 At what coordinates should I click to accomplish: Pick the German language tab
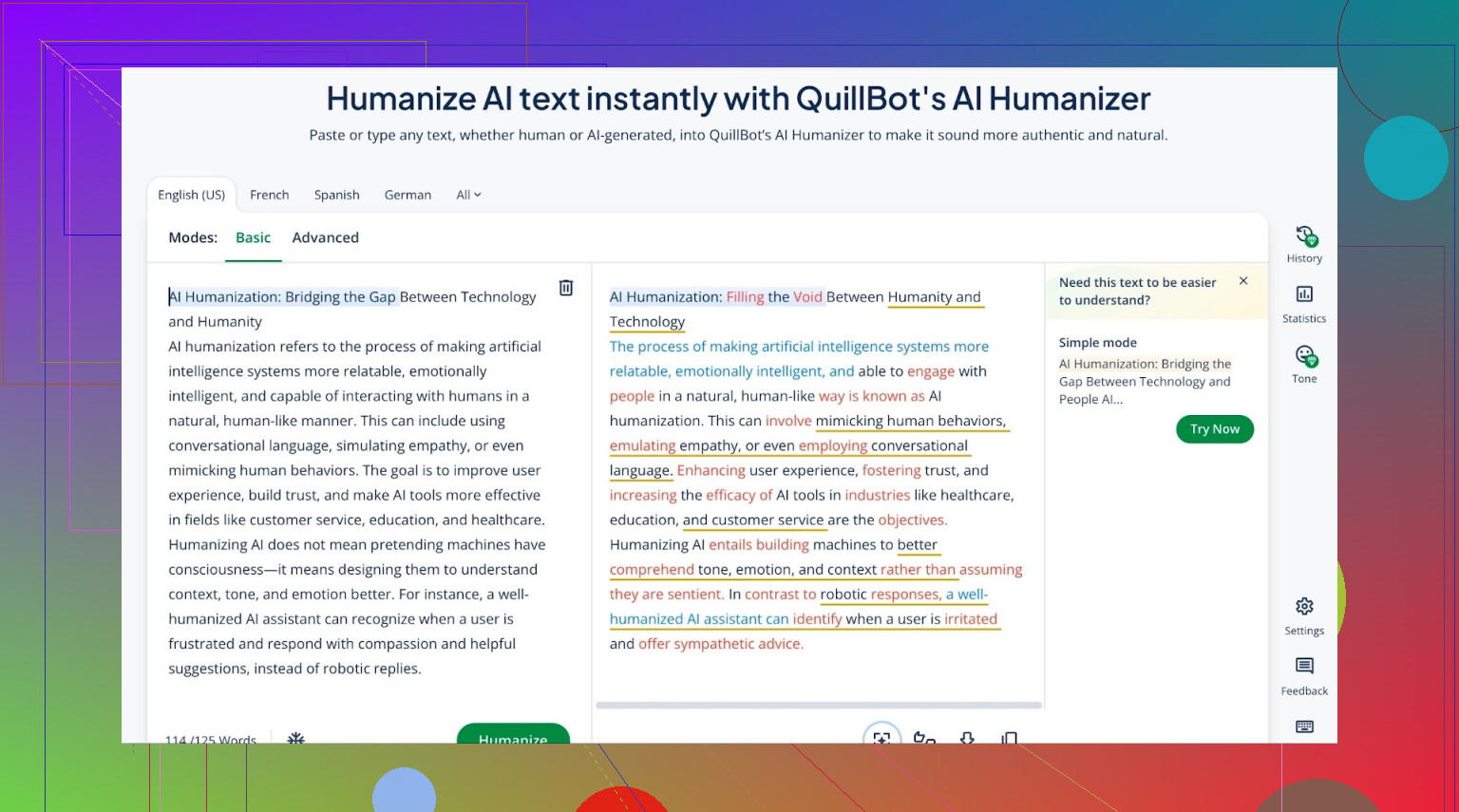coord(407,195)
